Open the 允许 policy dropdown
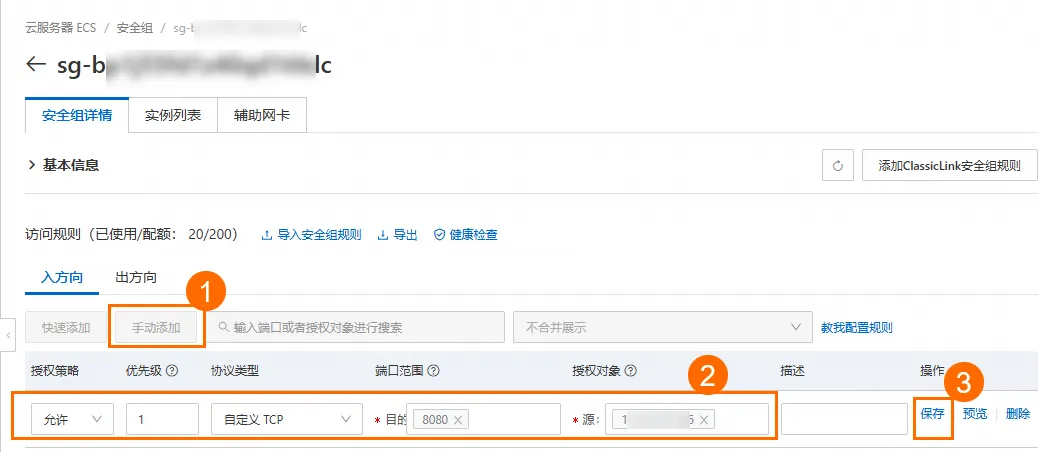Image resolution: width=1040 pixels, height=452 pixels. pos(72,419)
